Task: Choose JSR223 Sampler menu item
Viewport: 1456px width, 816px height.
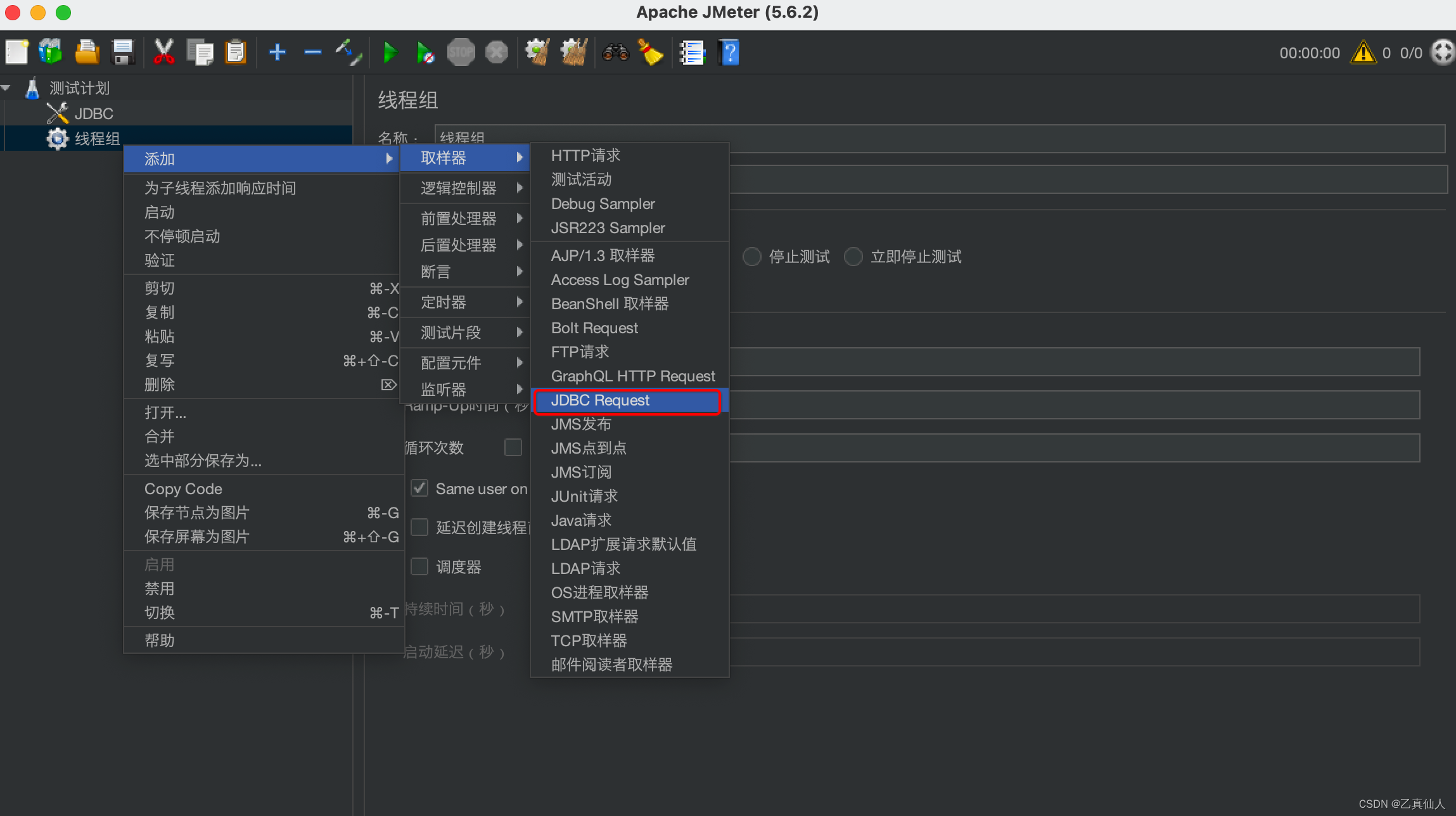Action: (629, 227)
